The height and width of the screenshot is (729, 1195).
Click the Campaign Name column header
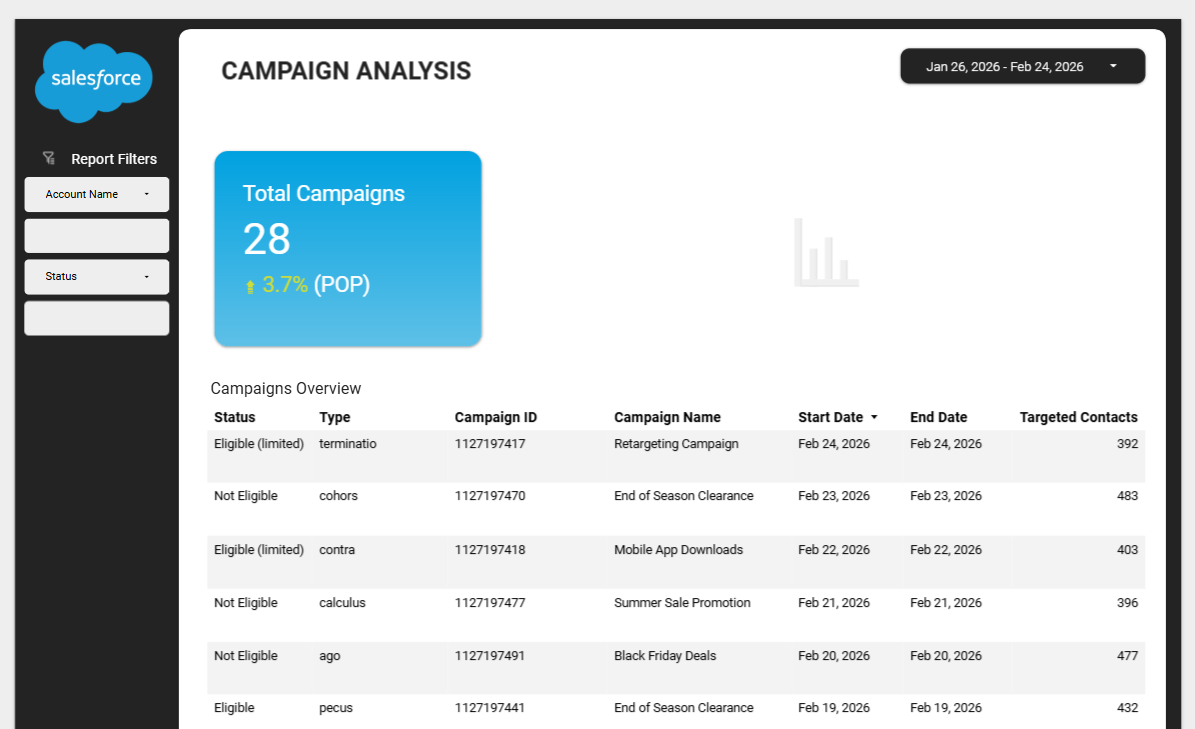[667, 417]
